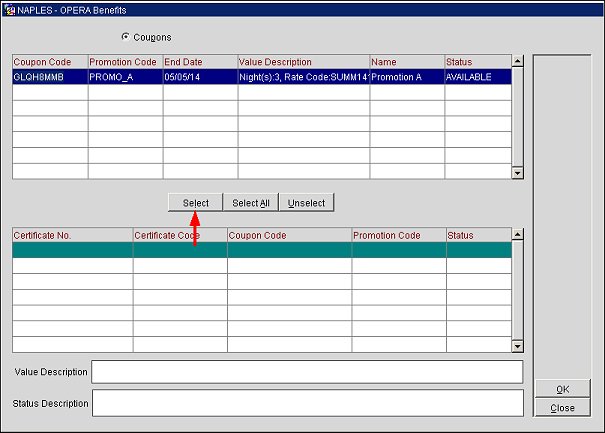Image resolution: width=605 pixels, height=433 pixels.
Task: Confirm with the OK button
Action: [x=562, y=389]
